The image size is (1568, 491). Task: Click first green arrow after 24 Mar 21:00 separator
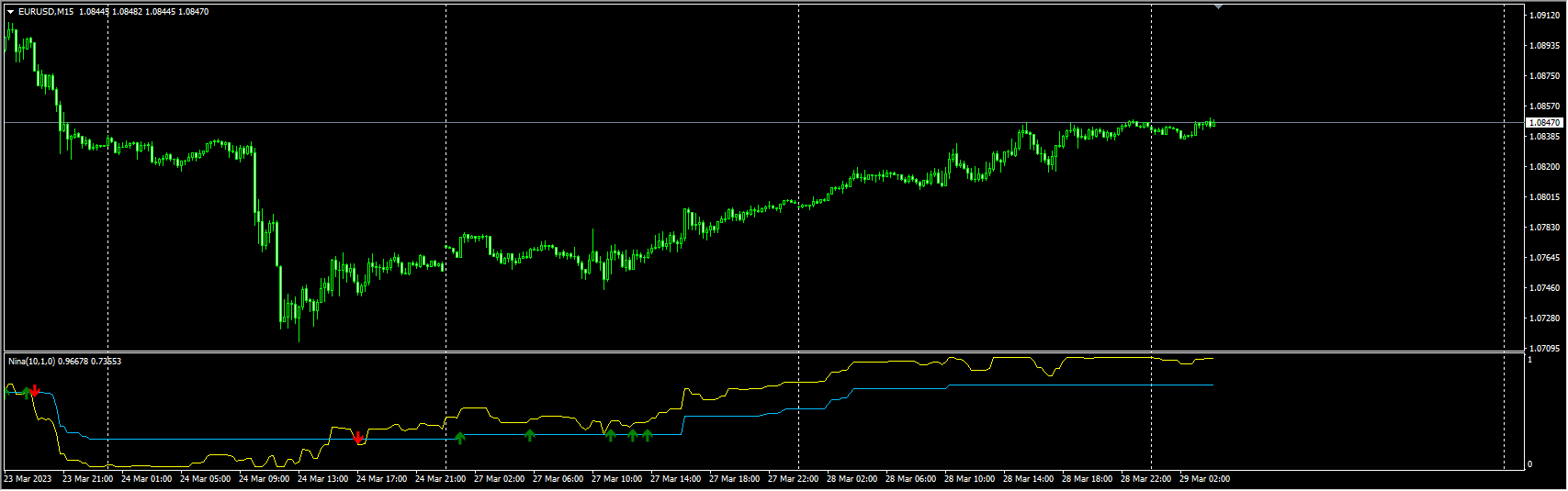(x=460, y=438)
